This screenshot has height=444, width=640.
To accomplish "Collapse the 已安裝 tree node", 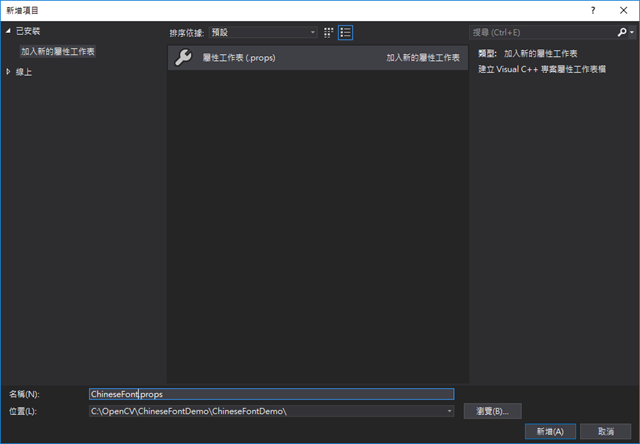I will (8, 31).
